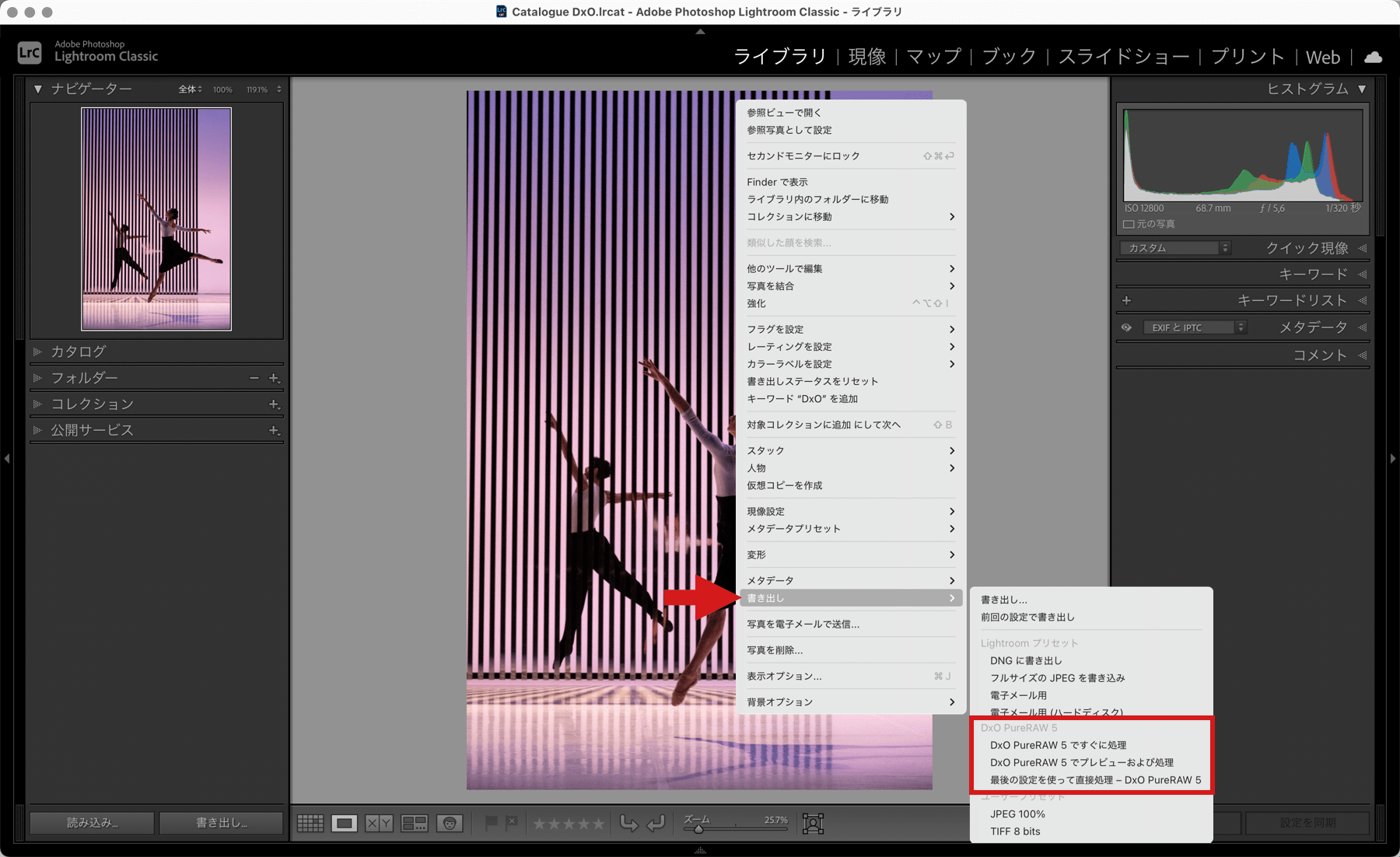Rotate photo clockwise icon
This screenshot has width=1400, height=857.
tap(656, 823)
